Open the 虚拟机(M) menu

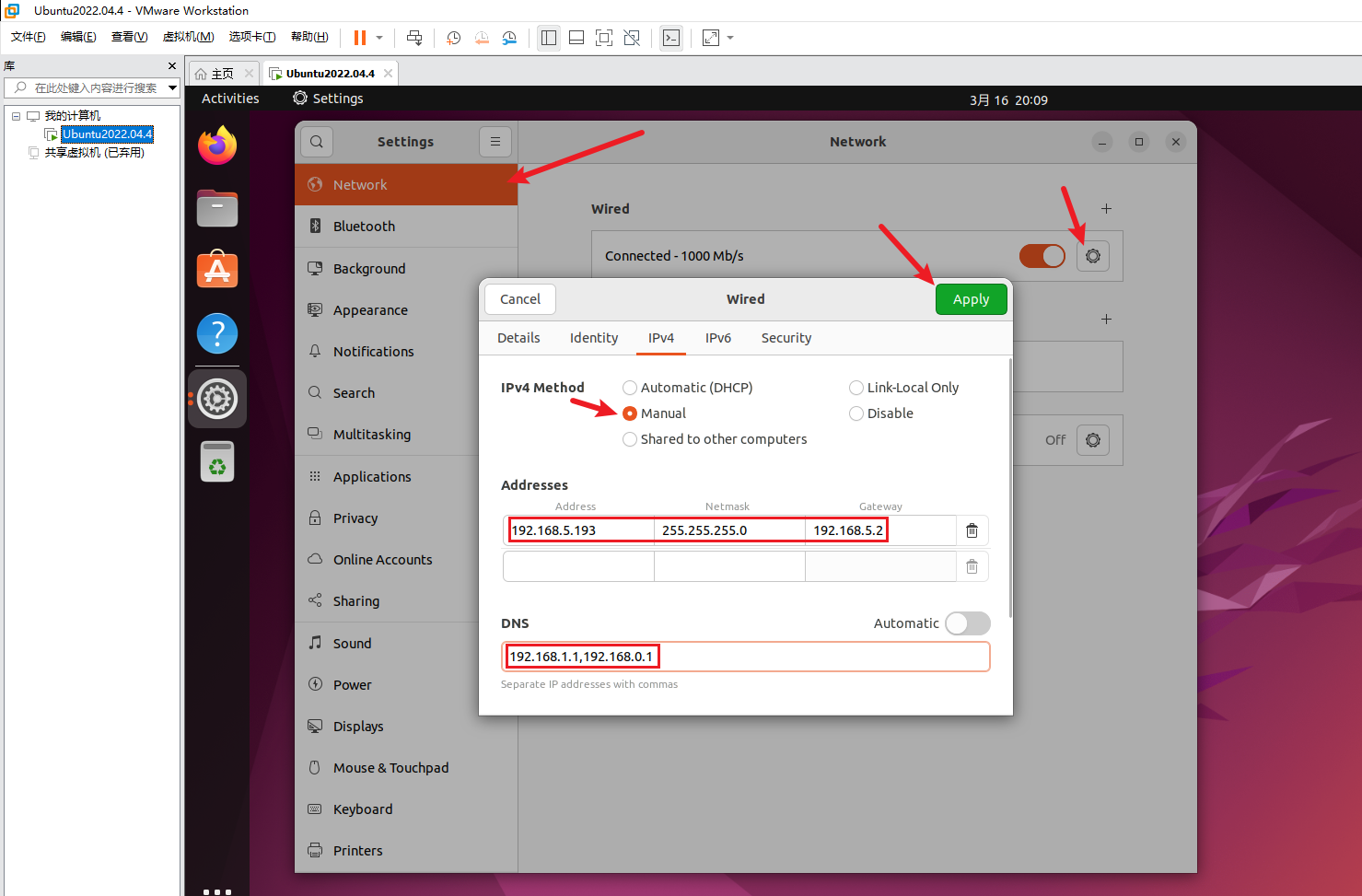pyautogui.click(x=189, y=37)
